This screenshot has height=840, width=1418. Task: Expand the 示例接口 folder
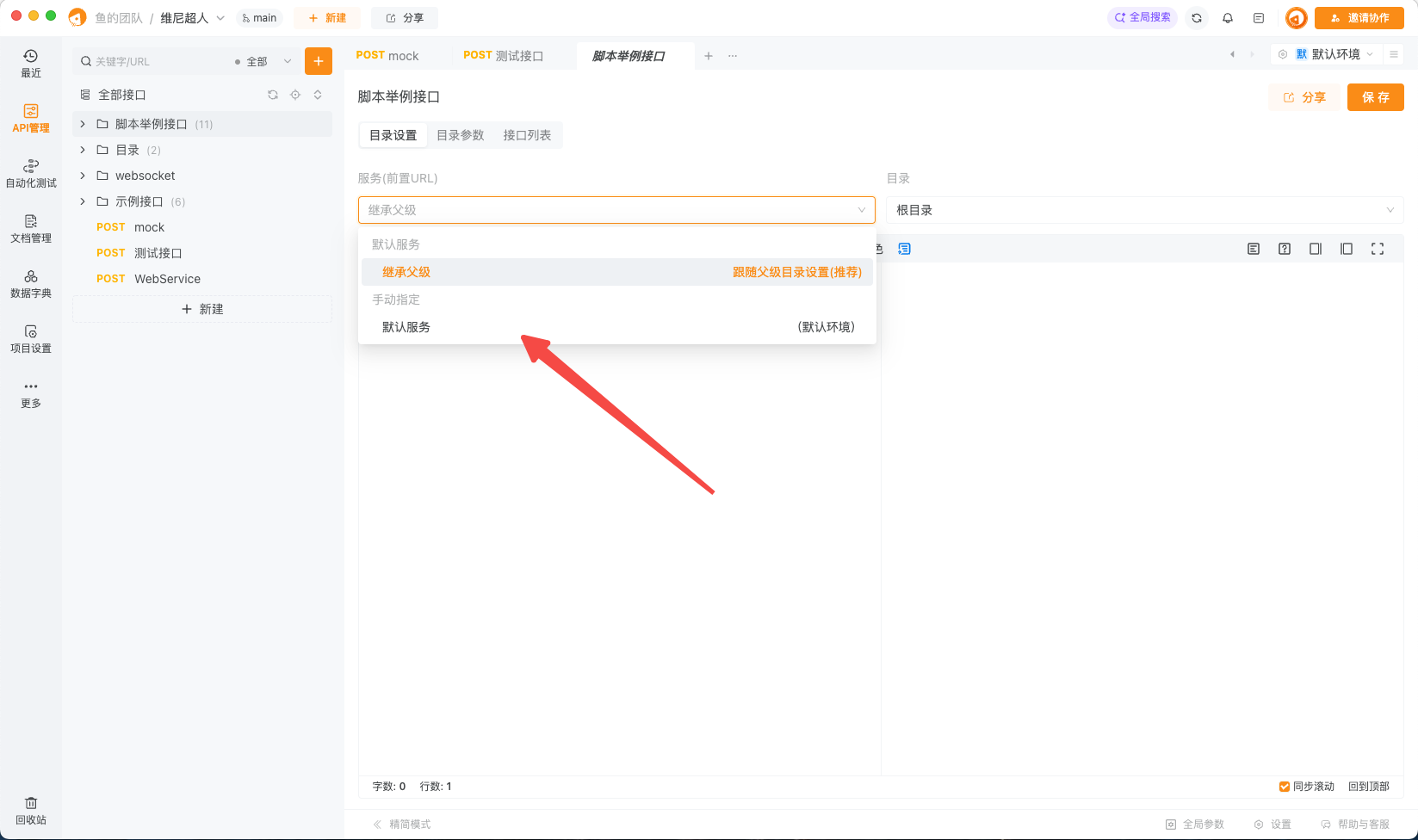click(x=82, y=201)
